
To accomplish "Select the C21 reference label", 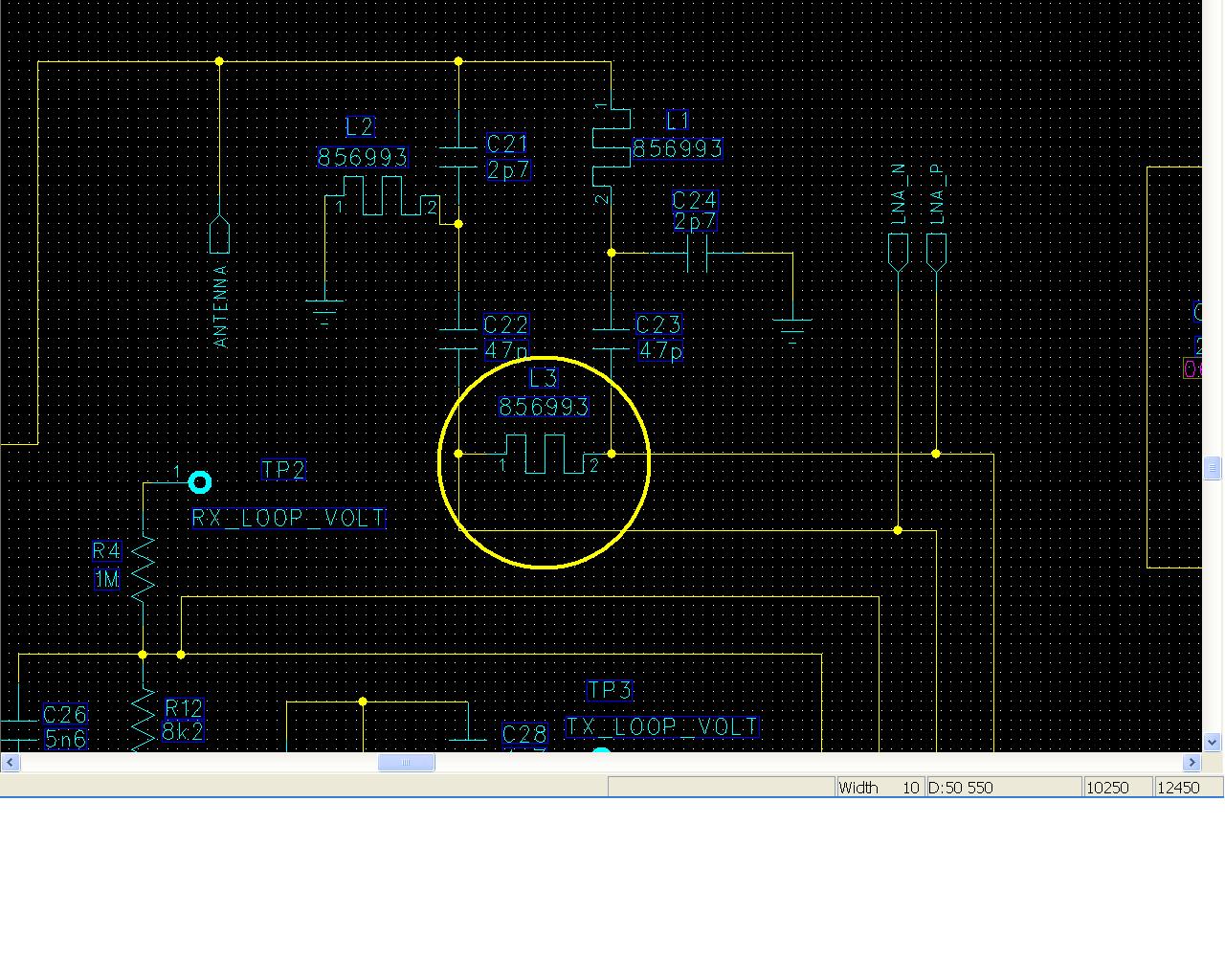I will pos(507,145).
